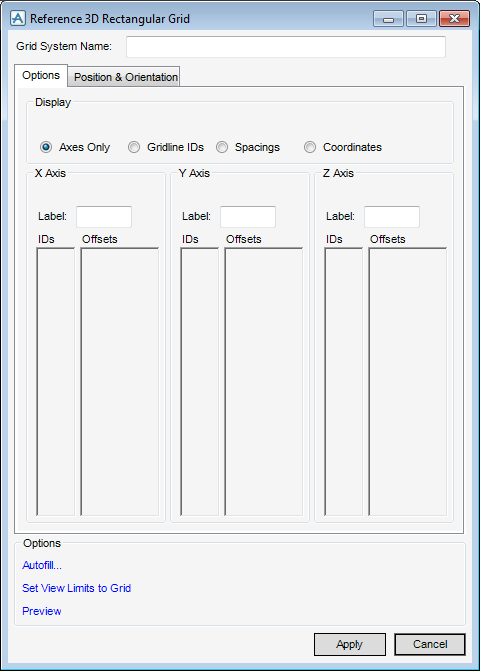Open the Options tab
This screenshot has width=480, height=671.
click(x=41, y=75)
